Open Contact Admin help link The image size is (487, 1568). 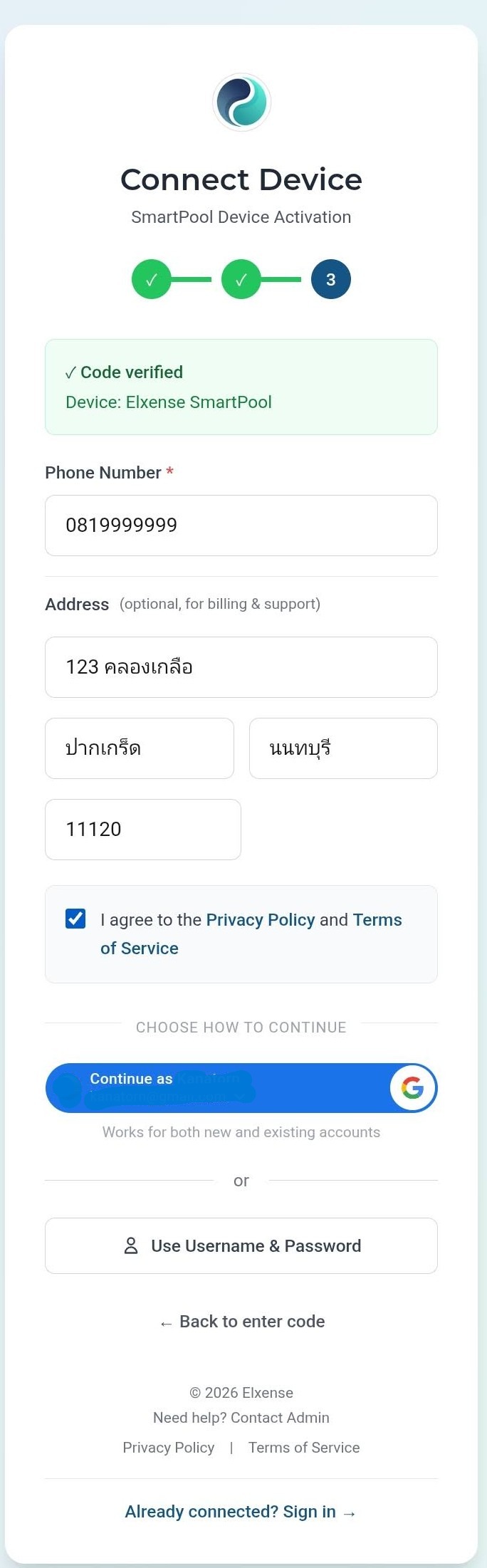click(279, 1417)
